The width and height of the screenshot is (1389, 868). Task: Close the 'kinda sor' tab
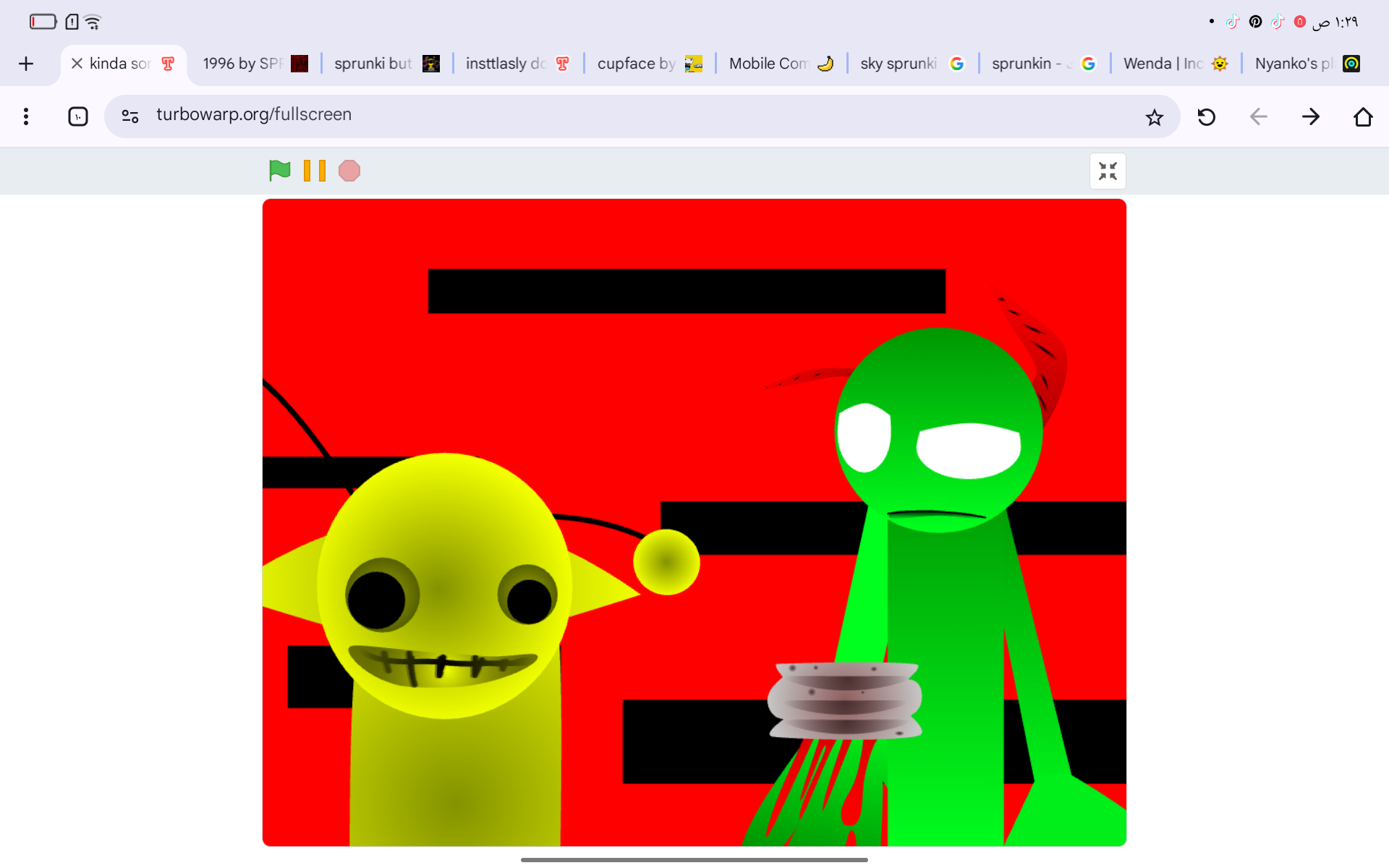point(77,64)
